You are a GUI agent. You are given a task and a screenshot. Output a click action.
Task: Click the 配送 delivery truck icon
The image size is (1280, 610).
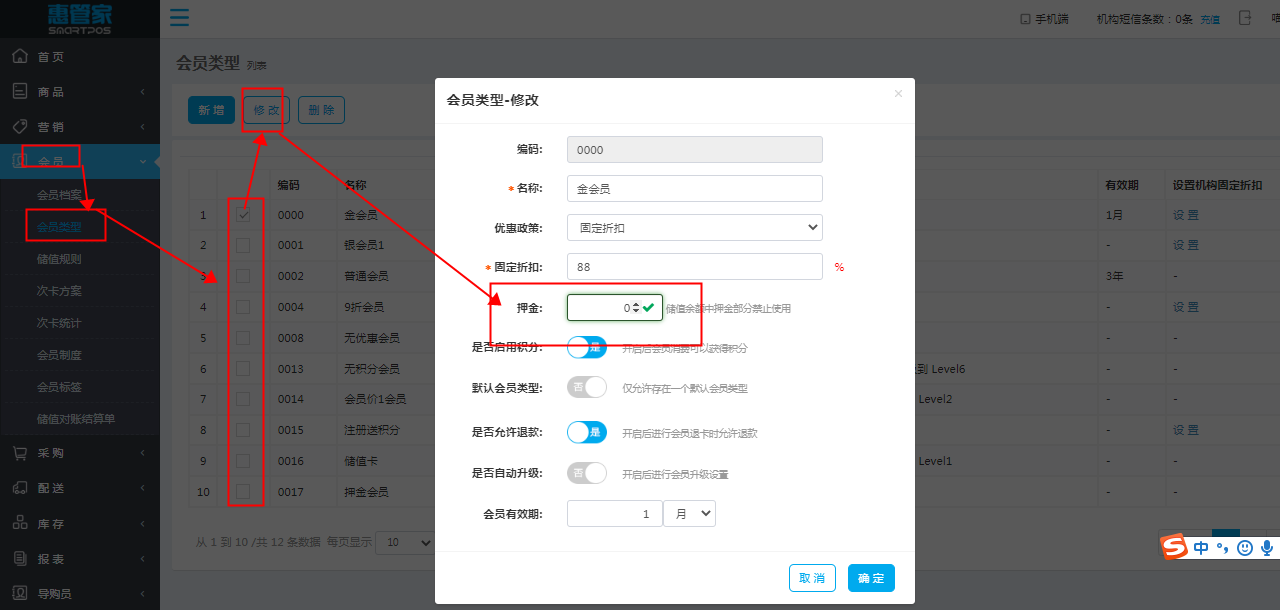click(20, 488)
